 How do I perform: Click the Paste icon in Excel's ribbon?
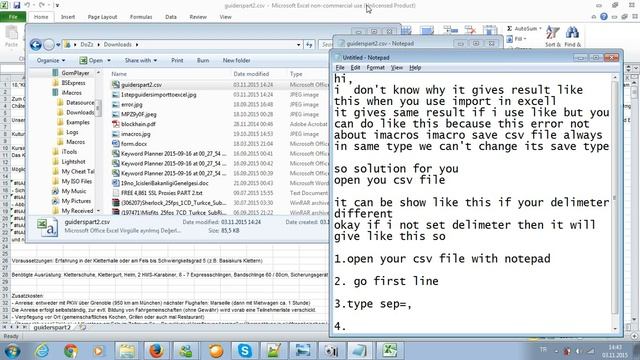coord(11,33)
